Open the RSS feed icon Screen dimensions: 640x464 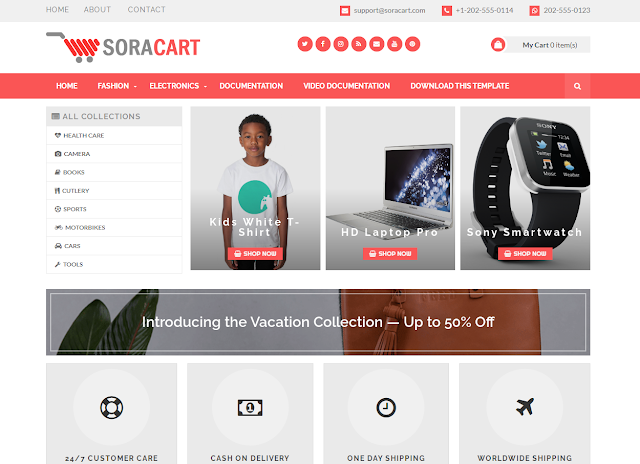pyautogui.click(x=359, y=44)
